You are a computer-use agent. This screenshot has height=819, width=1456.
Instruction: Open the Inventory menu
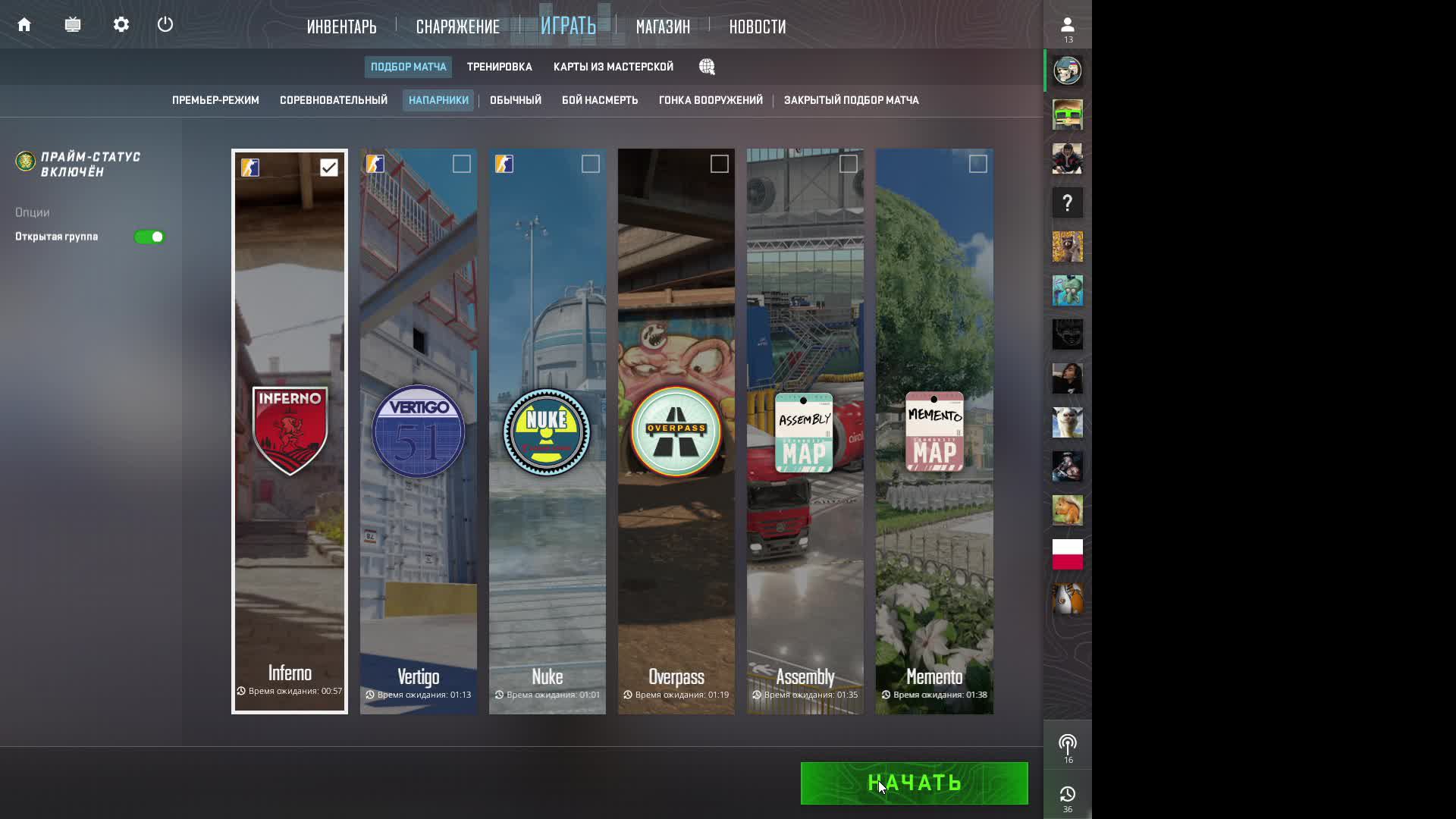click(x=341, y=27)
